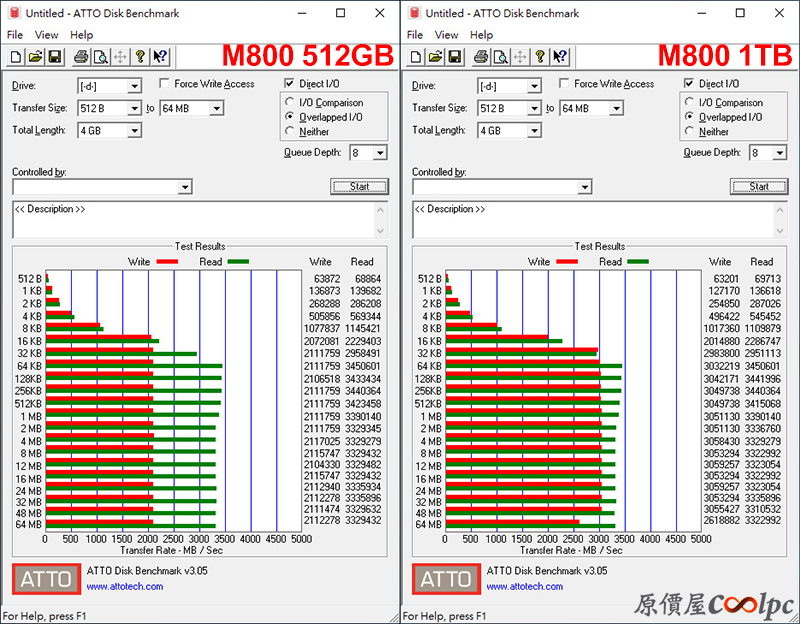800x624 pixels.
Task: Open the Total Length dropdown in left ATTO window
Action: click(134, 131)
